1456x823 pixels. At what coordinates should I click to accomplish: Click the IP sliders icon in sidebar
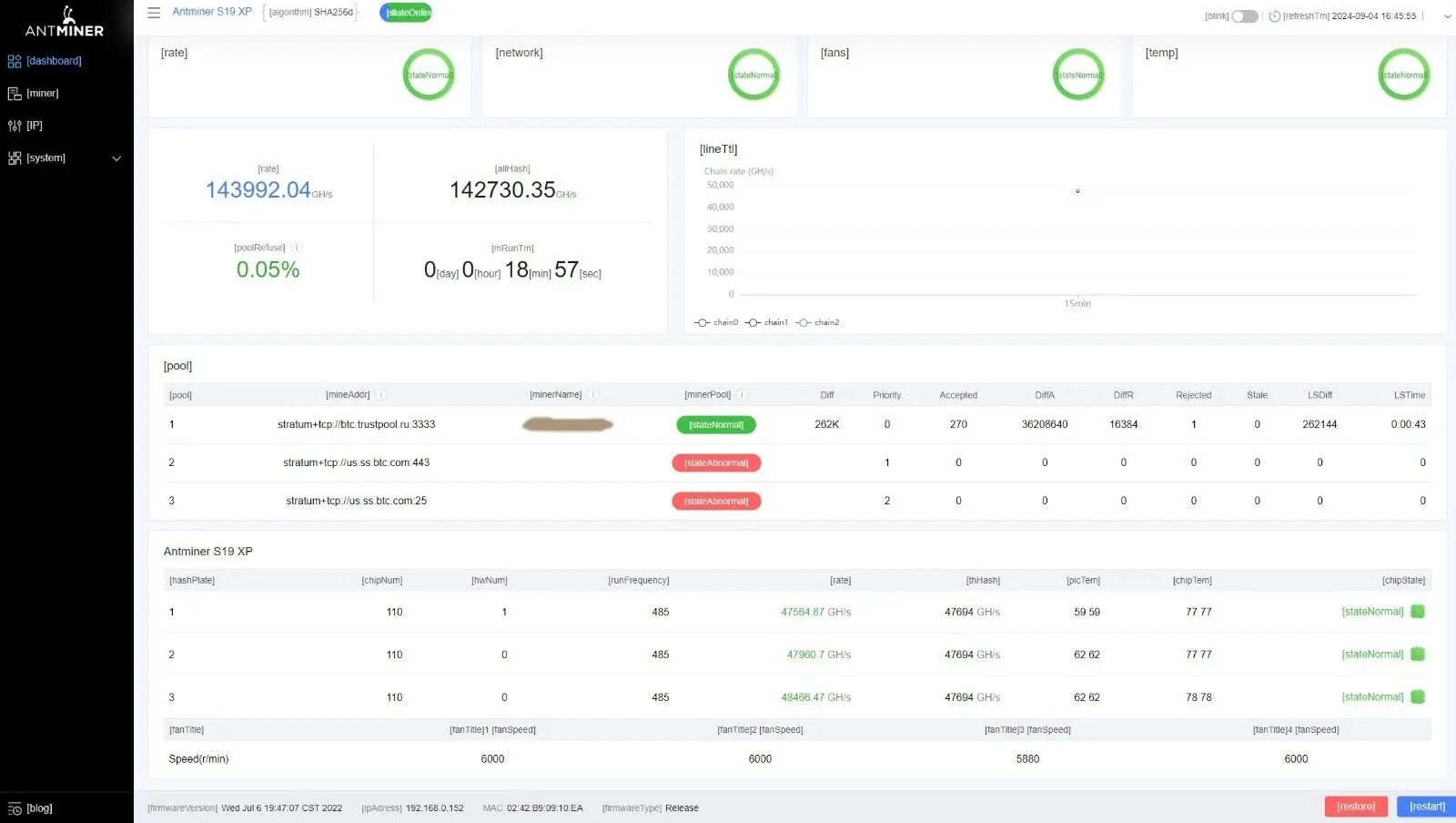pyautogui.click(x=15, y=126)
